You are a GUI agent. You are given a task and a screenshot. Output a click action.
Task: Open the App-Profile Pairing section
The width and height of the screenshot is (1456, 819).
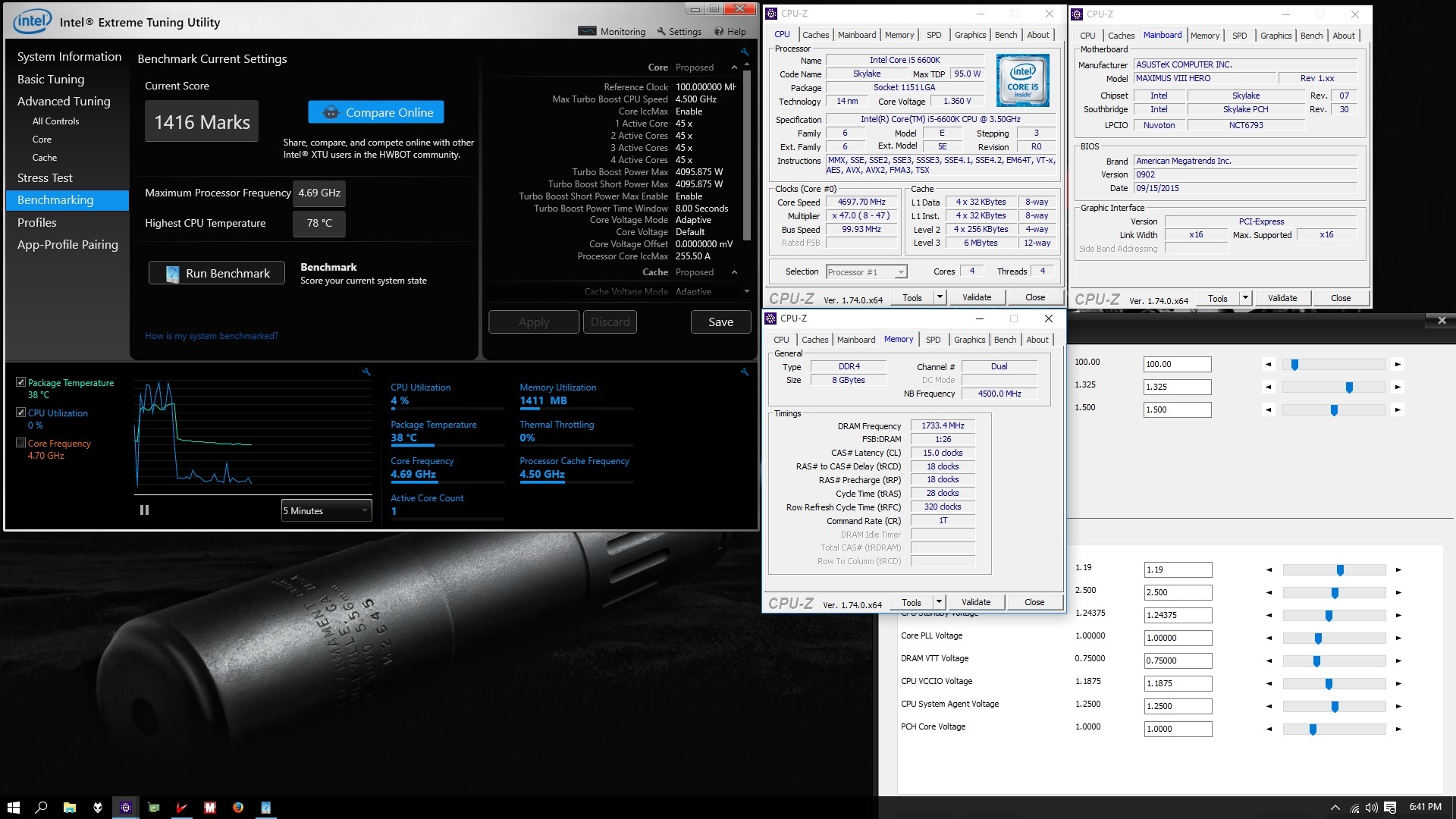(x=67, y=244)
